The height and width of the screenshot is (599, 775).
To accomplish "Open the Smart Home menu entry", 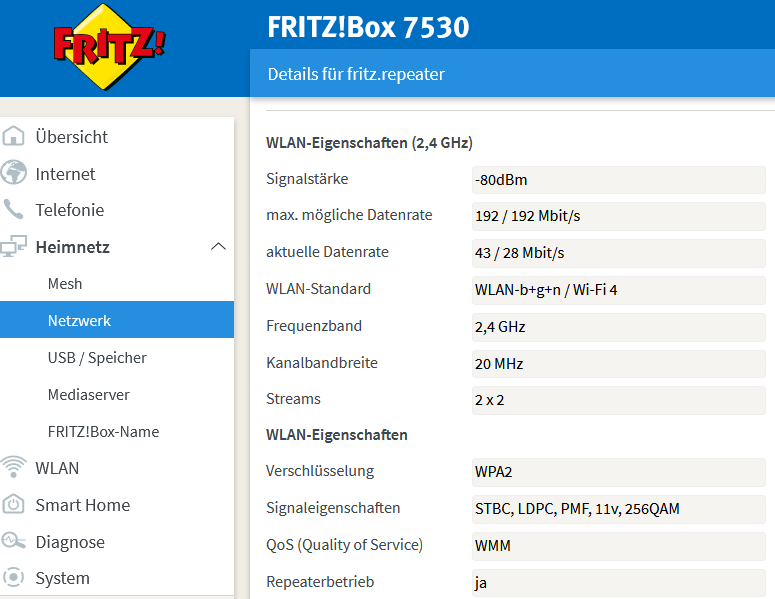I will [83, 505].
